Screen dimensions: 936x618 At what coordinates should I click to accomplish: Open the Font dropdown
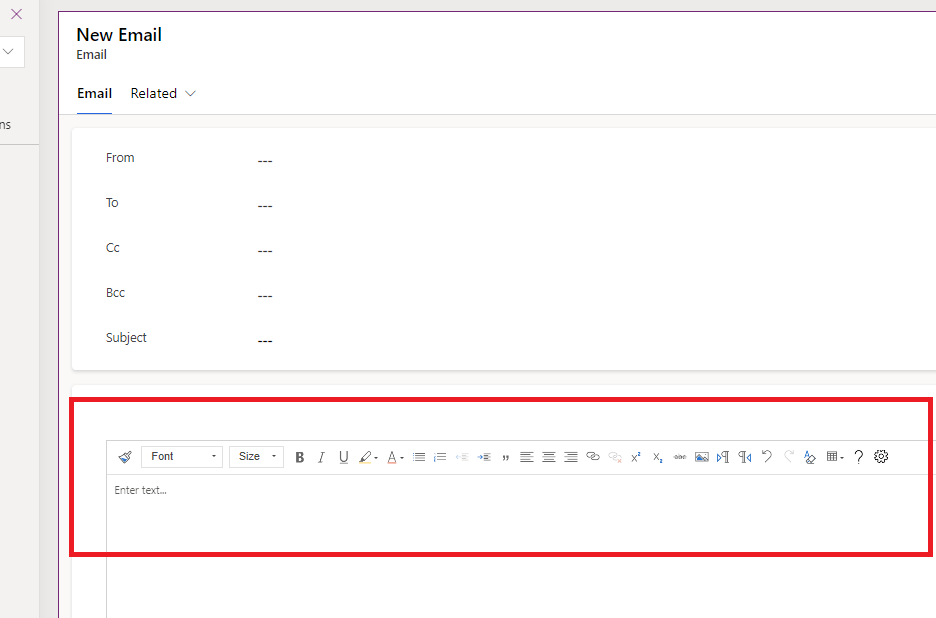click(182, 457)
